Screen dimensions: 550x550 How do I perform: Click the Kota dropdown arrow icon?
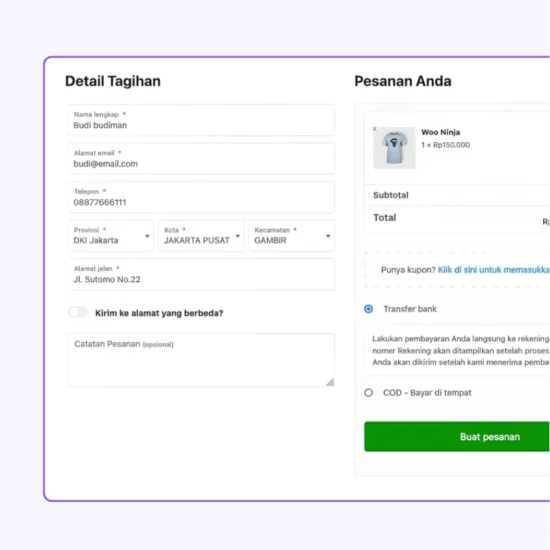(238, 236)
